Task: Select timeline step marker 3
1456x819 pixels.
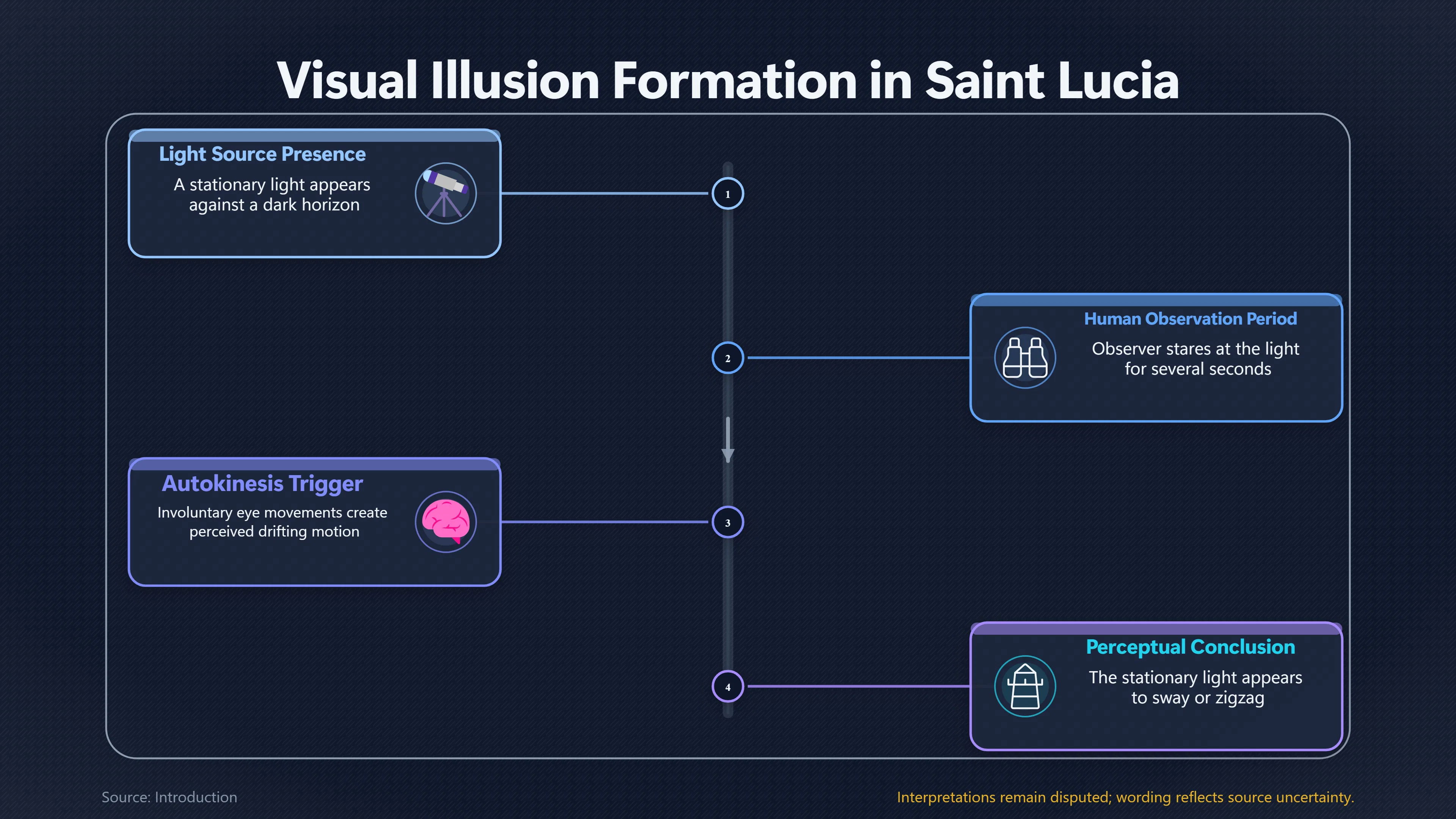Action: coord(728,522)
